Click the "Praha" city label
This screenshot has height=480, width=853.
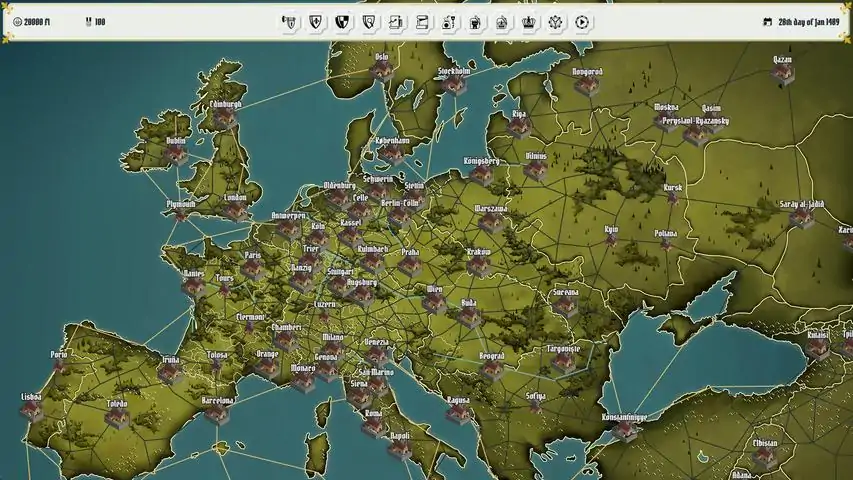click(410, 252)
